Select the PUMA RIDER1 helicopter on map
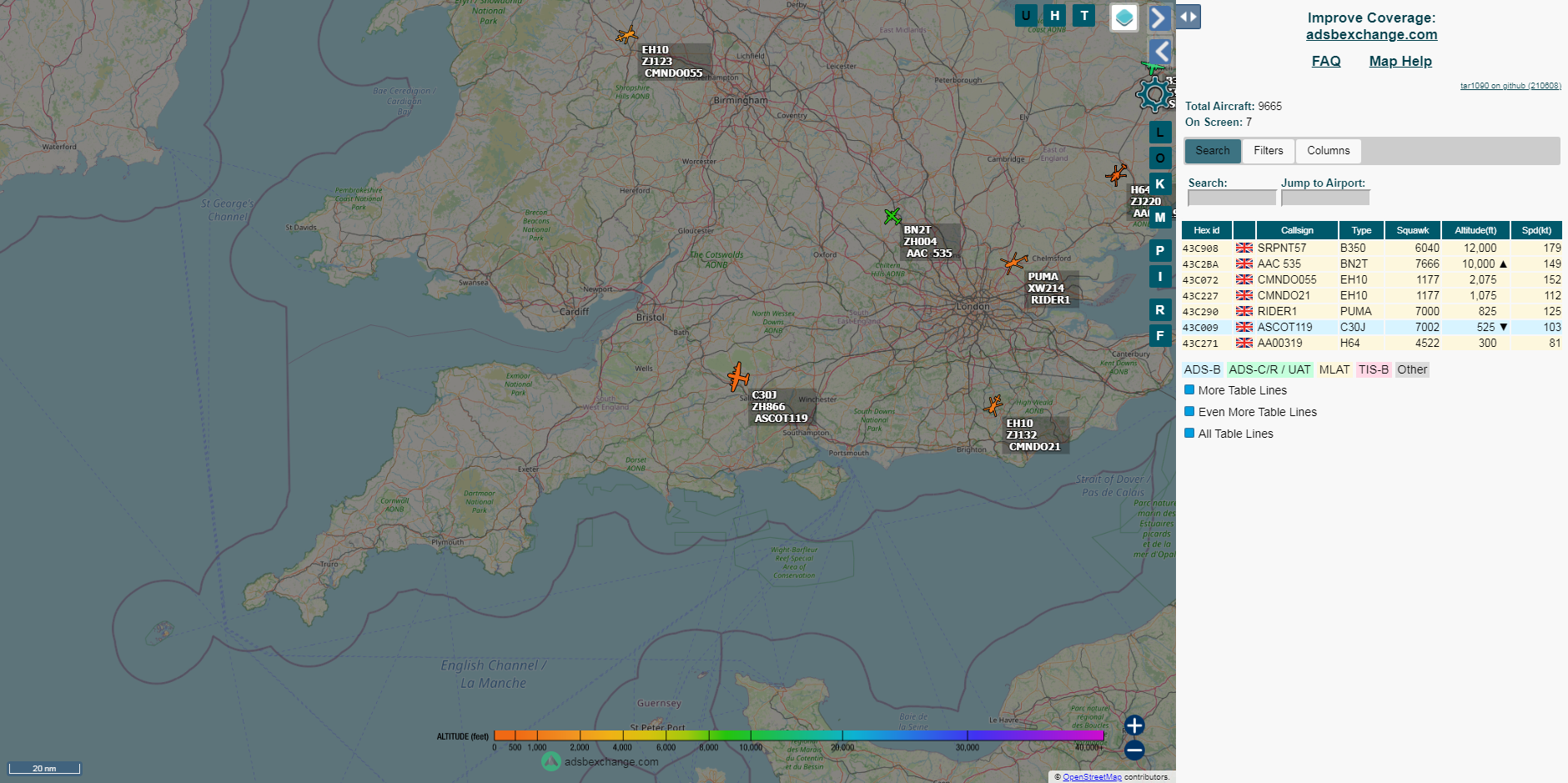This screenshot has height=783, width=1568. [1013, 264]
